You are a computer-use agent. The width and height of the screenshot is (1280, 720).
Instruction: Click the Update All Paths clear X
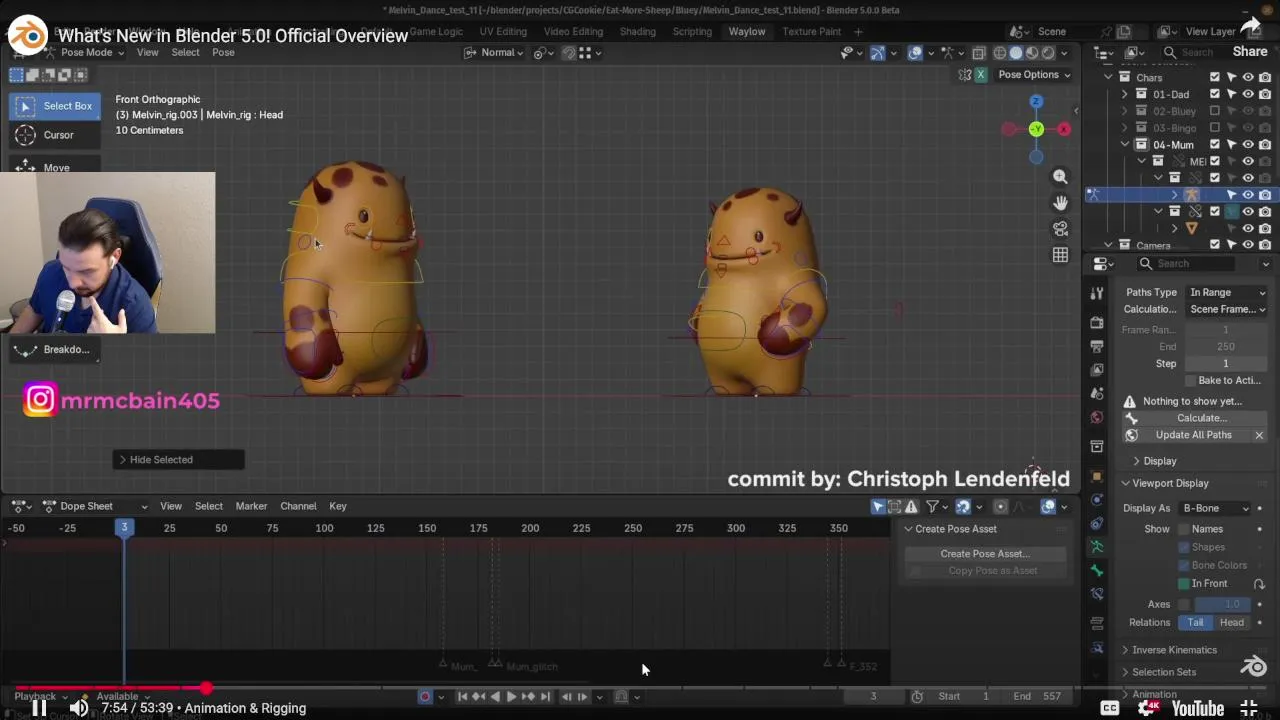point(1259,435)
